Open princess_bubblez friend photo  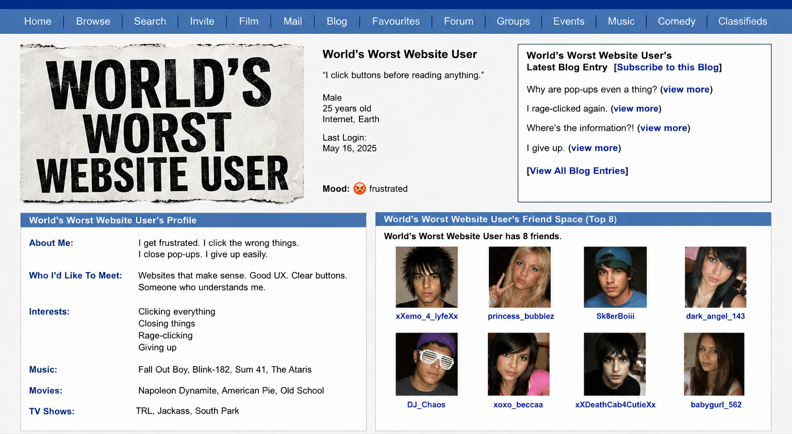tap(520, 277)
